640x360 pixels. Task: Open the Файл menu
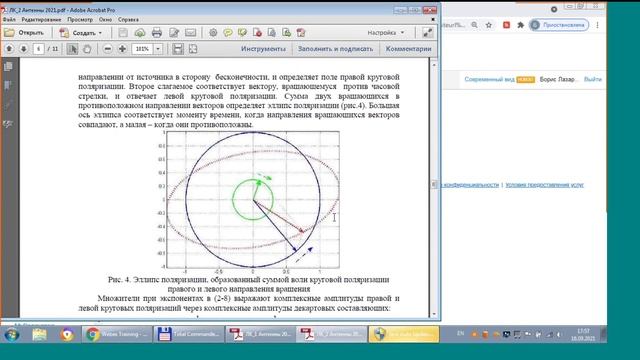click(x=9, y=20)
